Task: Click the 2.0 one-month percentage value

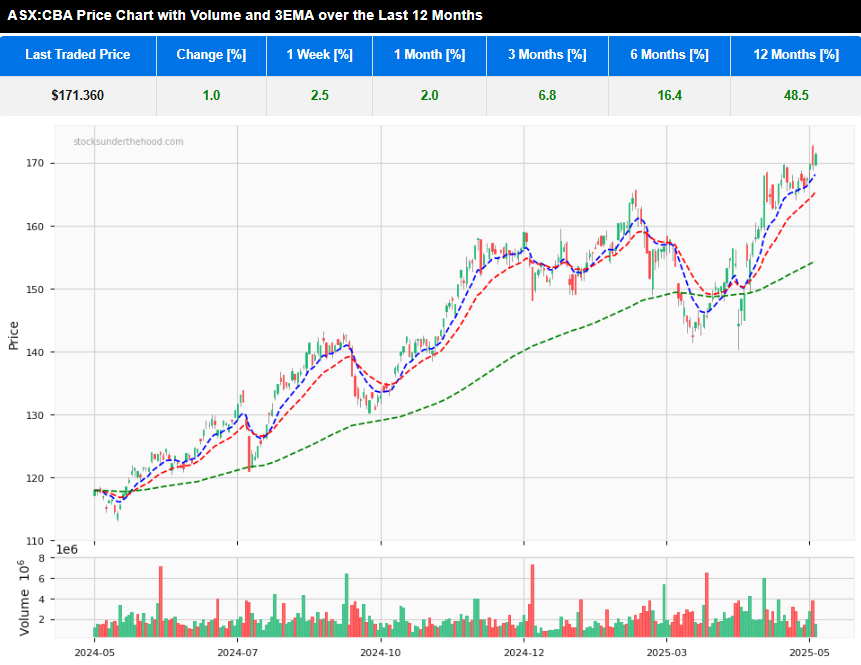Action: click(429, 96)
